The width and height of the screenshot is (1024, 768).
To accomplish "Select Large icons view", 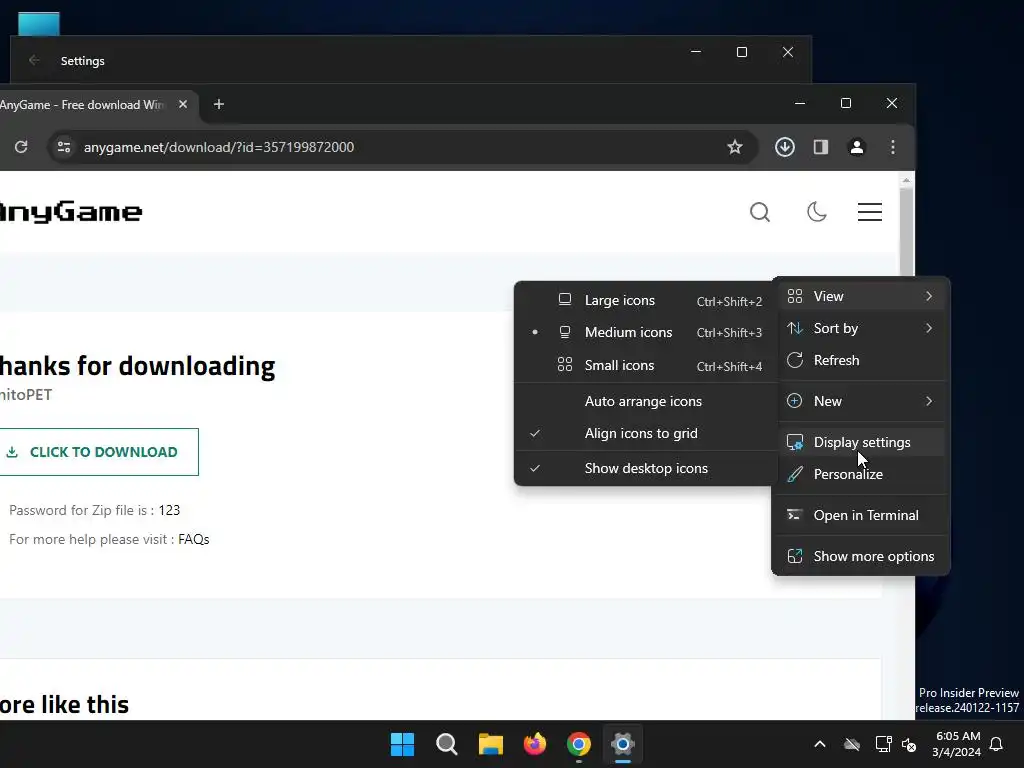I will 646,300.
